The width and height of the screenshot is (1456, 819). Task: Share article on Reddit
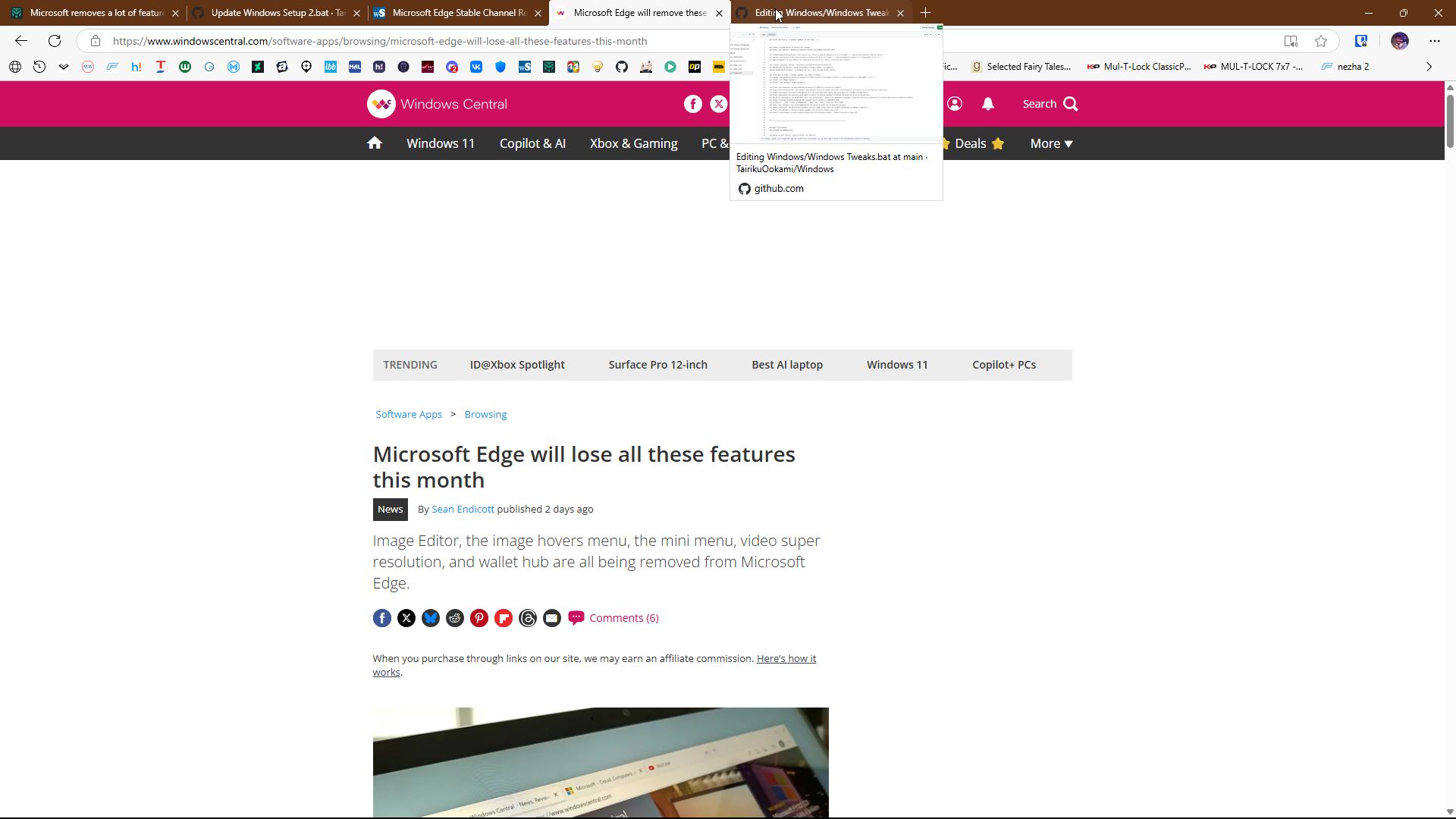tap(455, 619)
